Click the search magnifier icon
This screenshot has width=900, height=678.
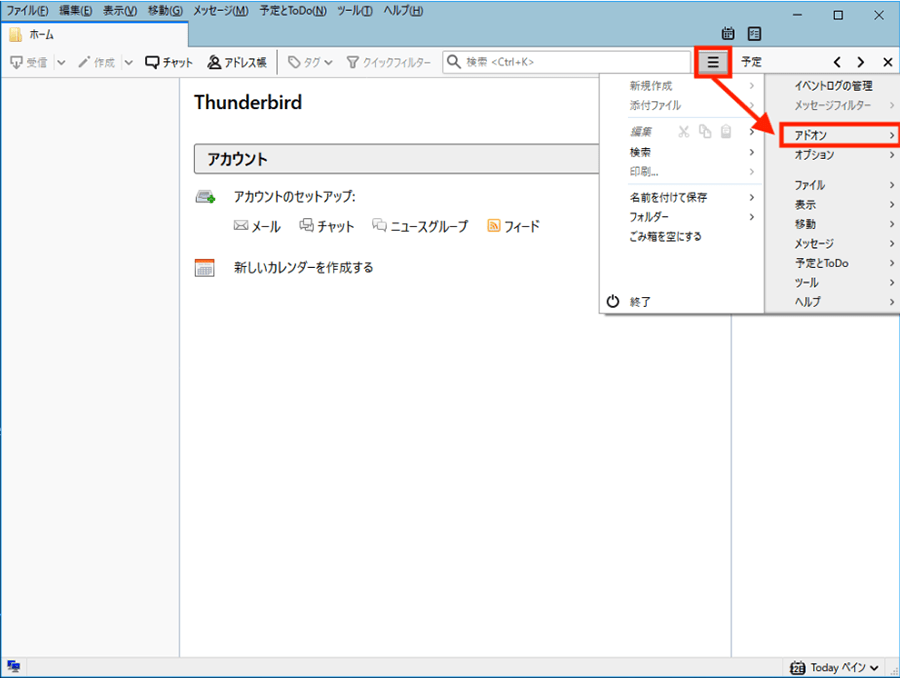(453, 61)
